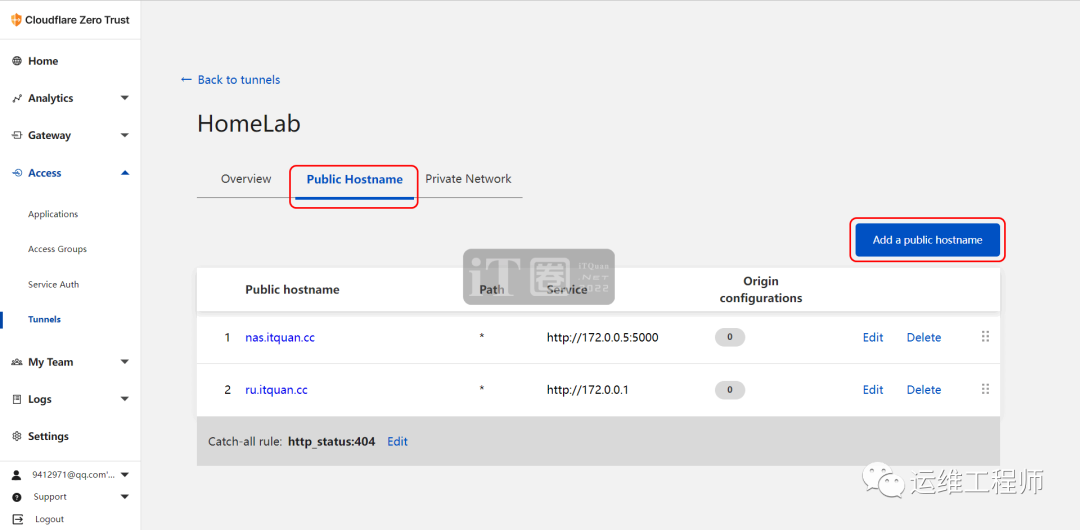Expand the My Team menu arrow
1080x530 pixels.
click(125, 361)
